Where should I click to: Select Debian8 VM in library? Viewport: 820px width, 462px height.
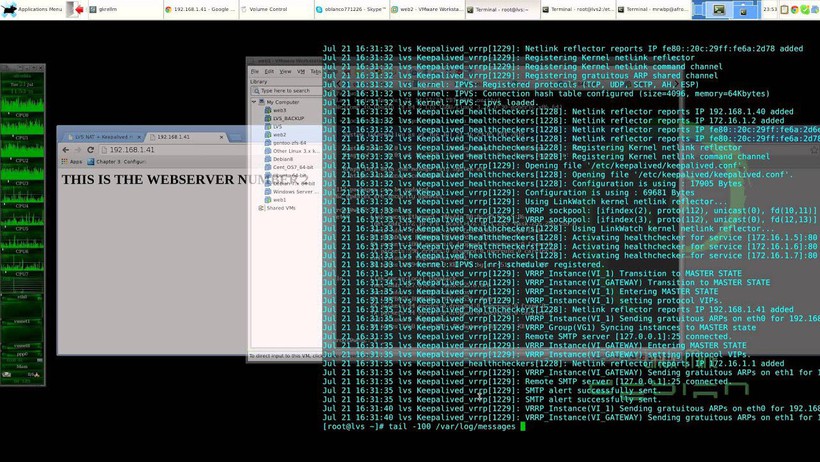[x=283, y=159]
